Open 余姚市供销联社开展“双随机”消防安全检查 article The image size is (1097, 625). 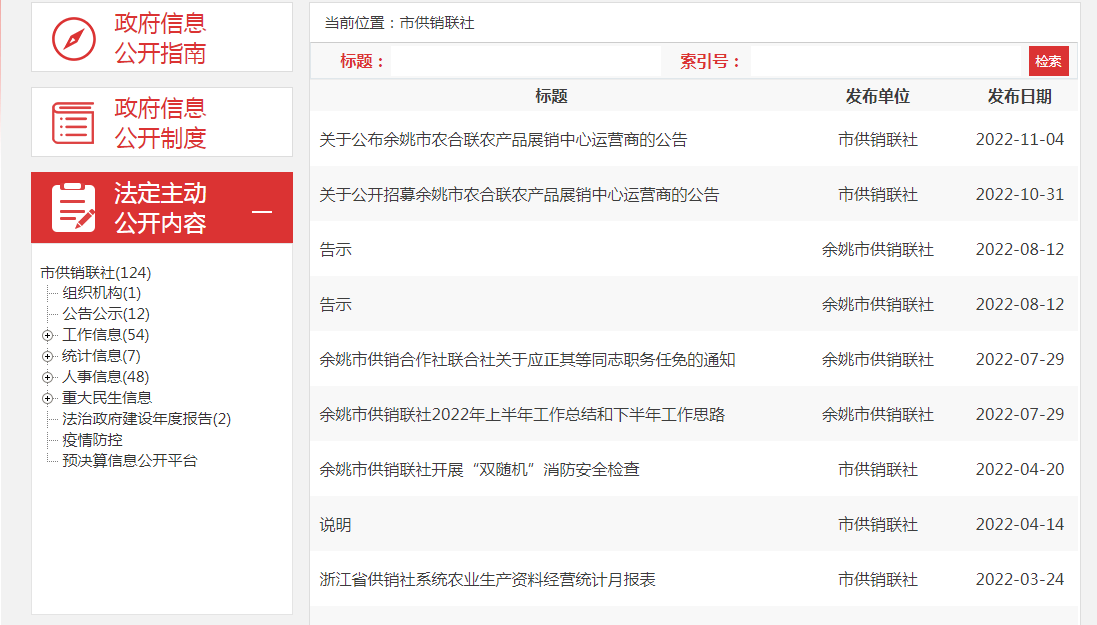pos(479,470)
